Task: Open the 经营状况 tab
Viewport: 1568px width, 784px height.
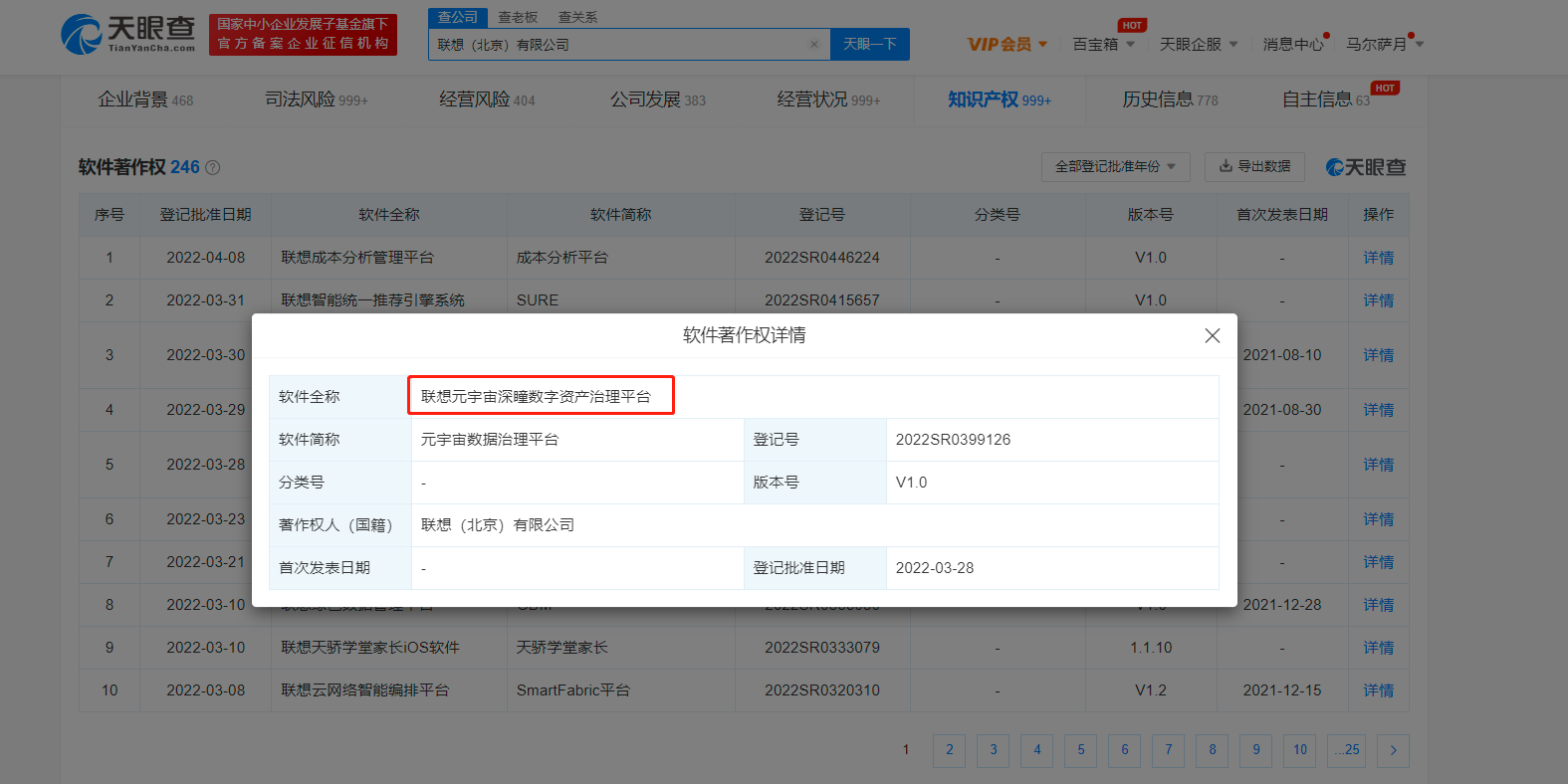Action: (x=828, y=99)
